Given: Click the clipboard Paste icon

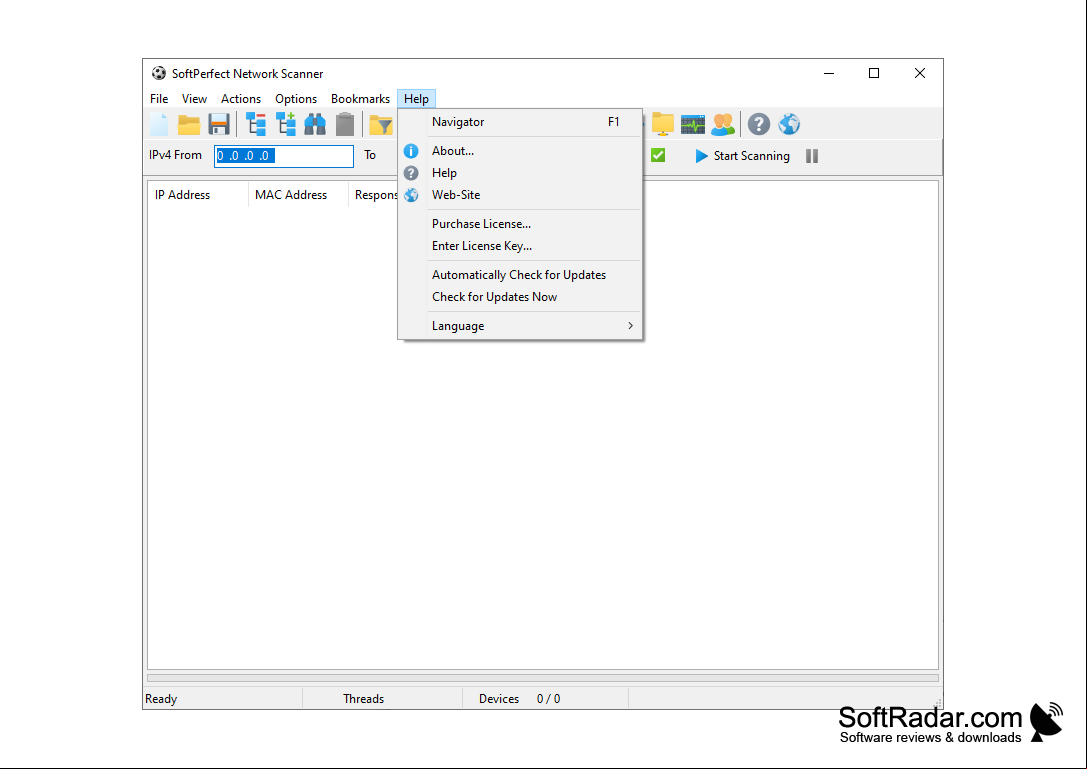Looking at the screenshot, I should (x=345, y=124).
